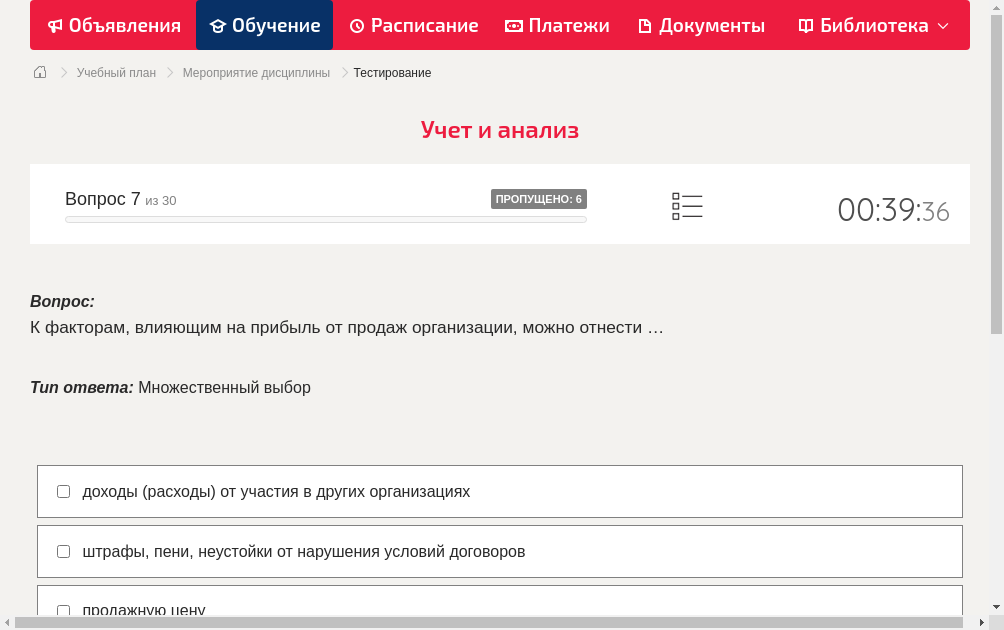
Task: Check answer 'доходы (расходы) от участия в других организациях'
Action: [x=63, y=491]
